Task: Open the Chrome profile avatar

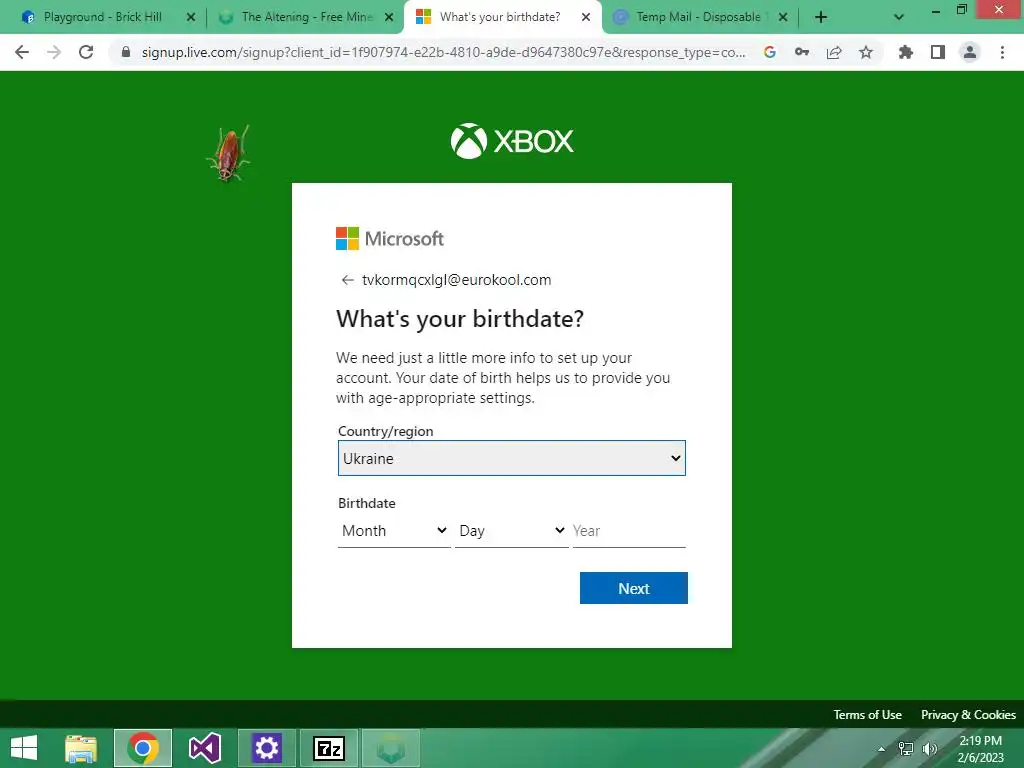Action: pos(970,52)
